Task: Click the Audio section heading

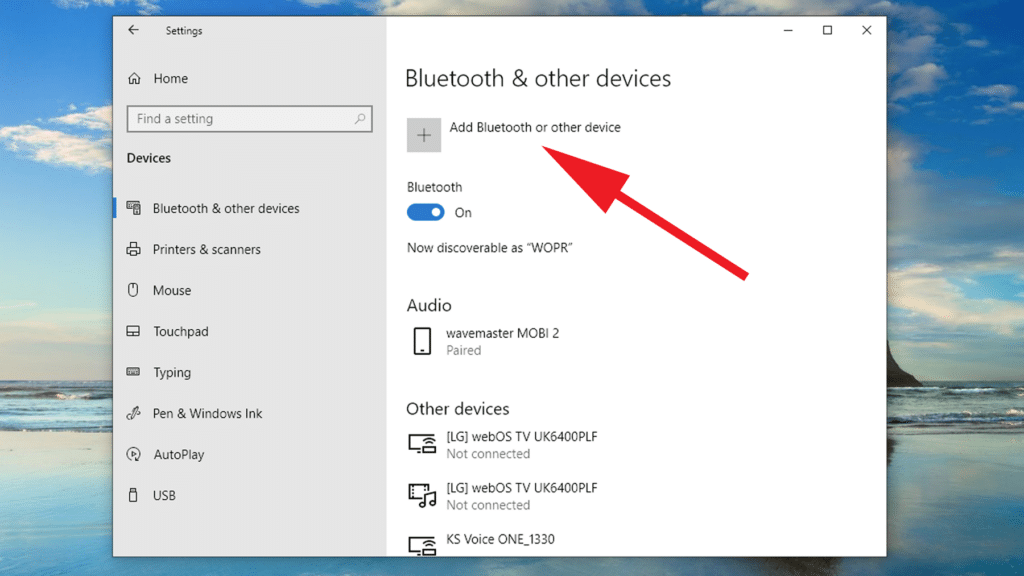Action: [428, 306]
